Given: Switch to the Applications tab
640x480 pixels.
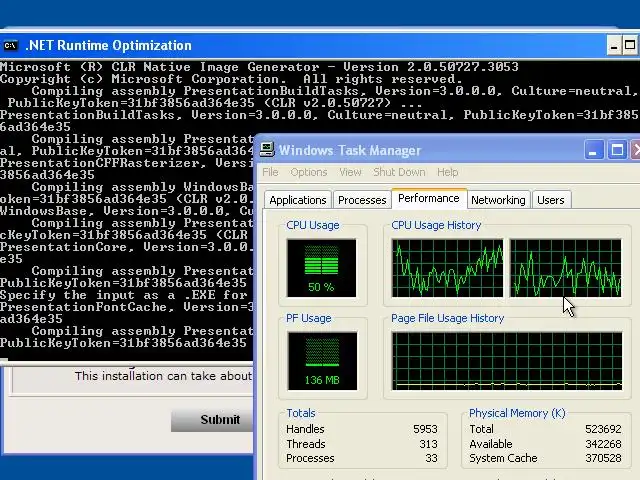Looking at the screenshot, I should (298, 200).
